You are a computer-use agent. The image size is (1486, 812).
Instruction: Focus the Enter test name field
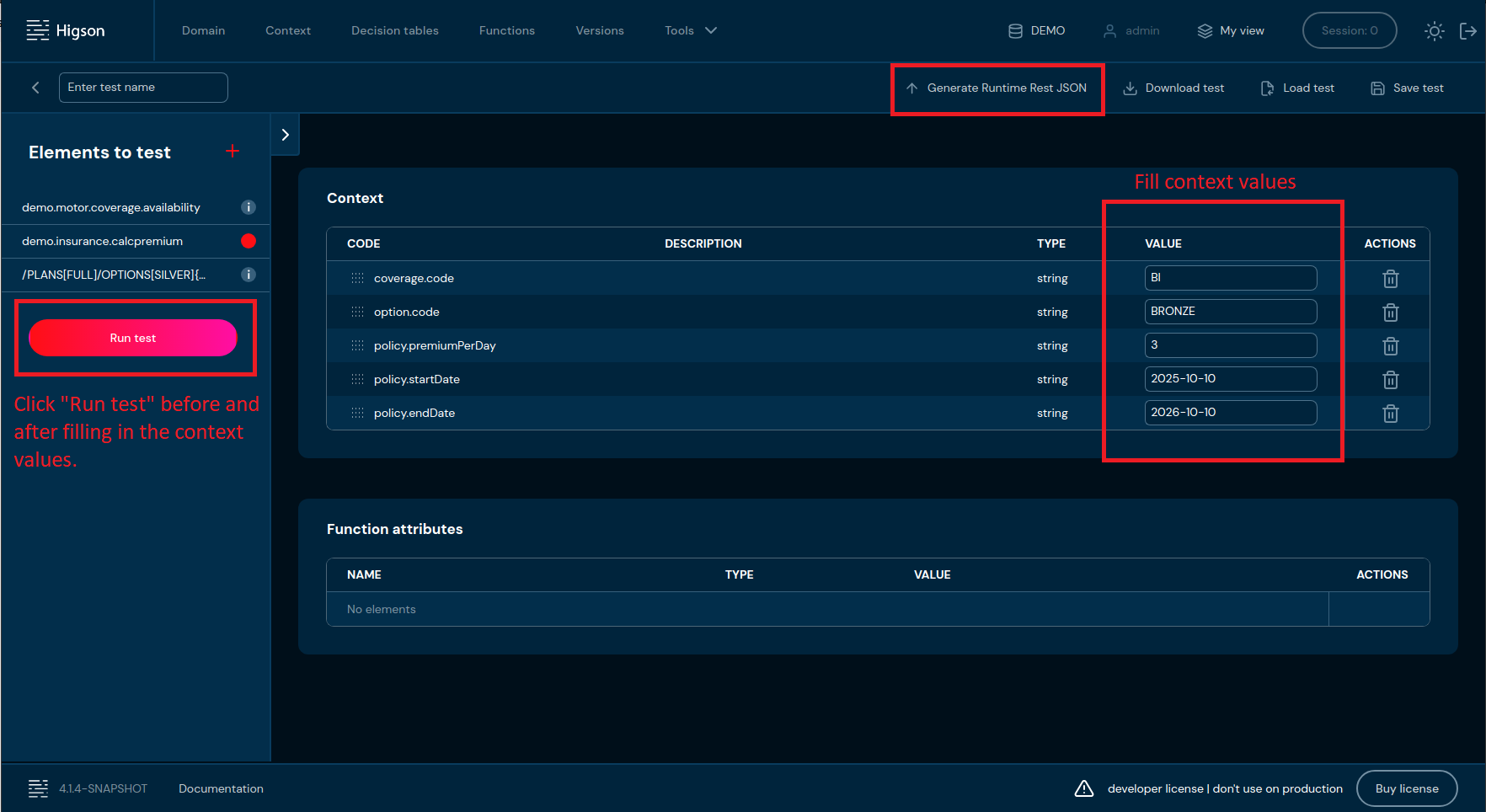pos(143,88)
